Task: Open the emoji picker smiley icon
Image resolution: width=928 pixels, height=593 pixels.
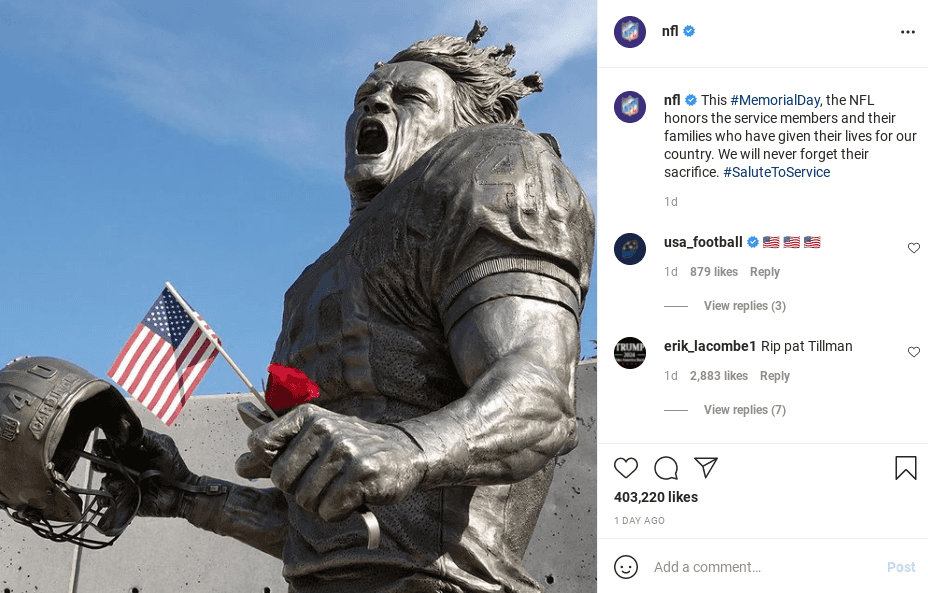Action: 626,567
